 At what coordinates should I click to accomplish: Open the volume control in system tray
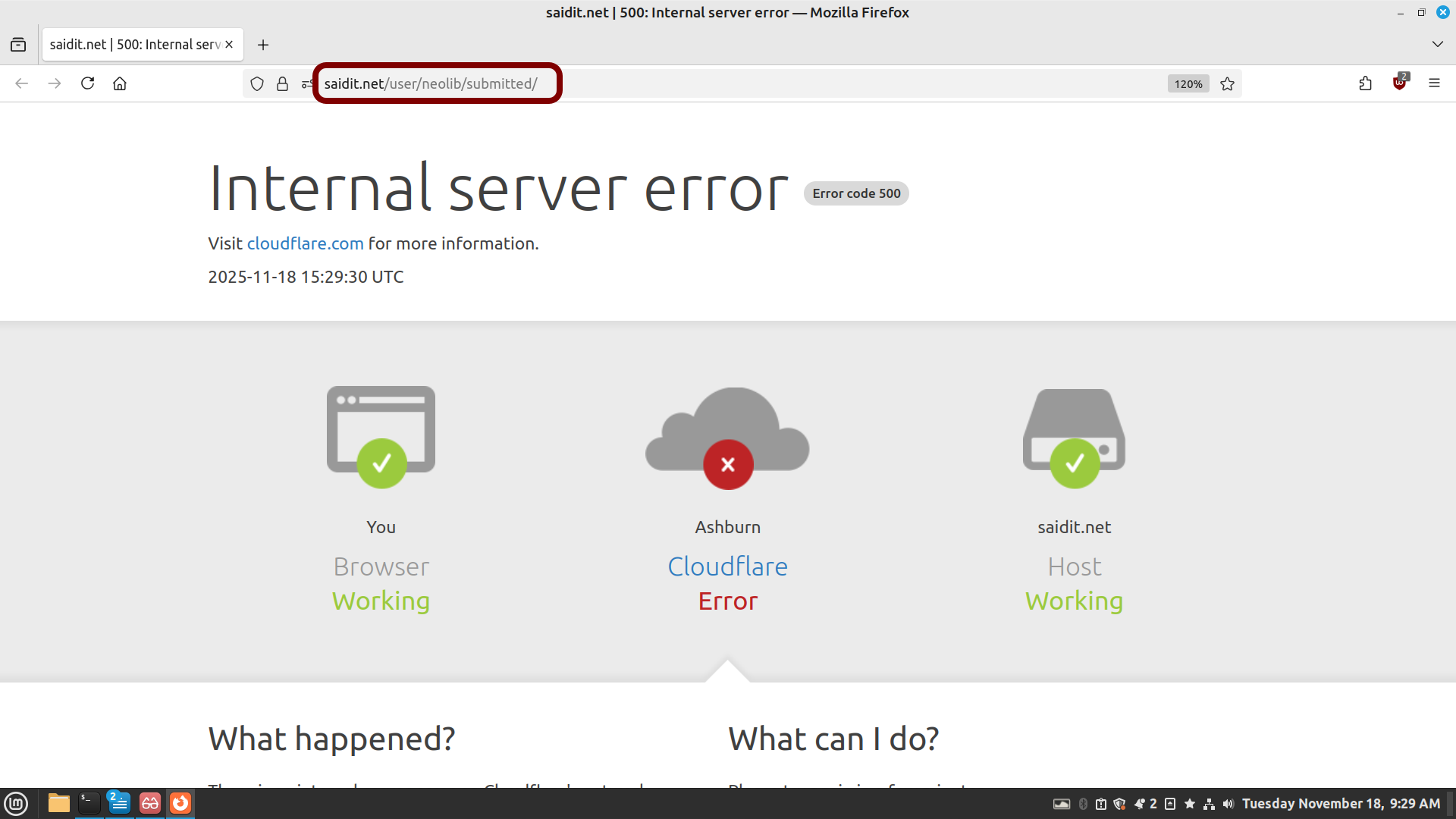1228,804
